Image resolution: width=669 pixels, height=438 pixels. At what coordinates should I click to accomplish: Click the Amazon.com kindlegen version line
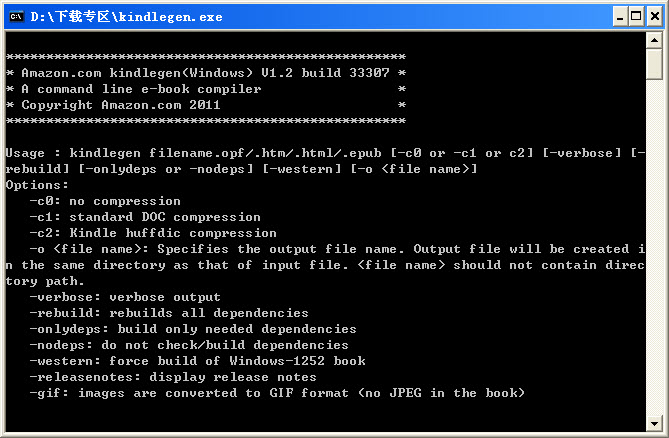click(x=205, y=73)
